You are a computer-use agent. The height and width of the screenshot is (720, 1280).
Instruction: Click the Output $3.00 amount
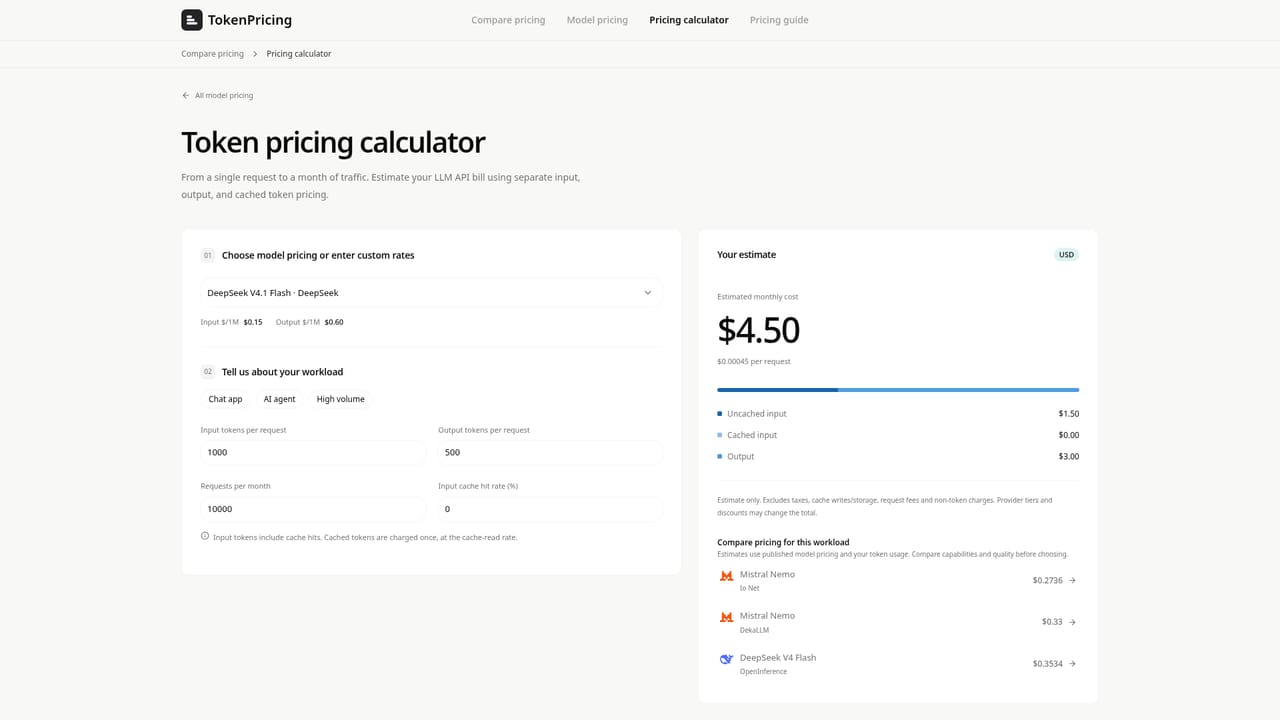pyautogui.click(x=1069, y=457)
